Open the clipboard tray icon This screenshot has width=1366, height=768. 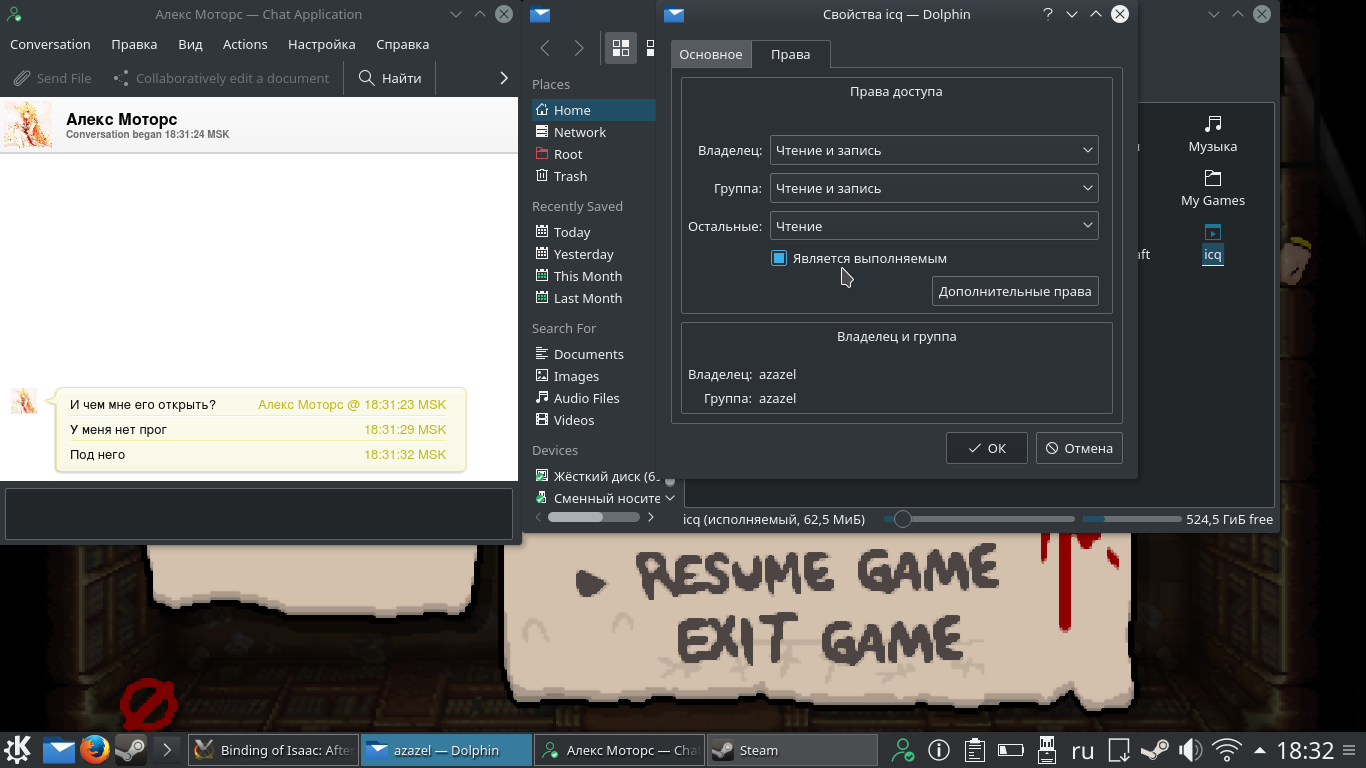click(x=975, y=749)
